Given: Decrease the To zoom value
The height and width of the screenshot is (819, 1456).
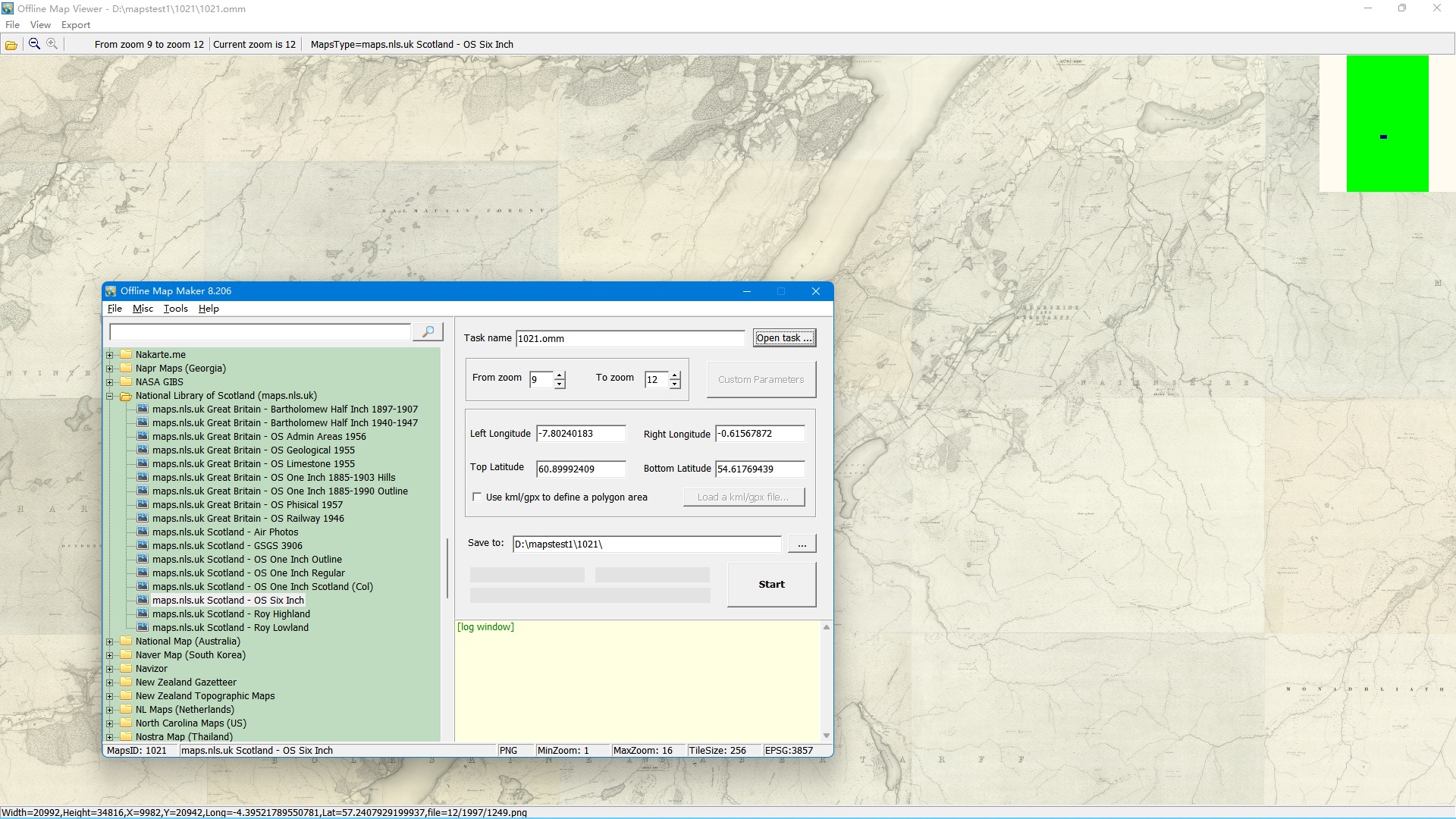Looking at the screenshot, I should click(x=675, y=384).
